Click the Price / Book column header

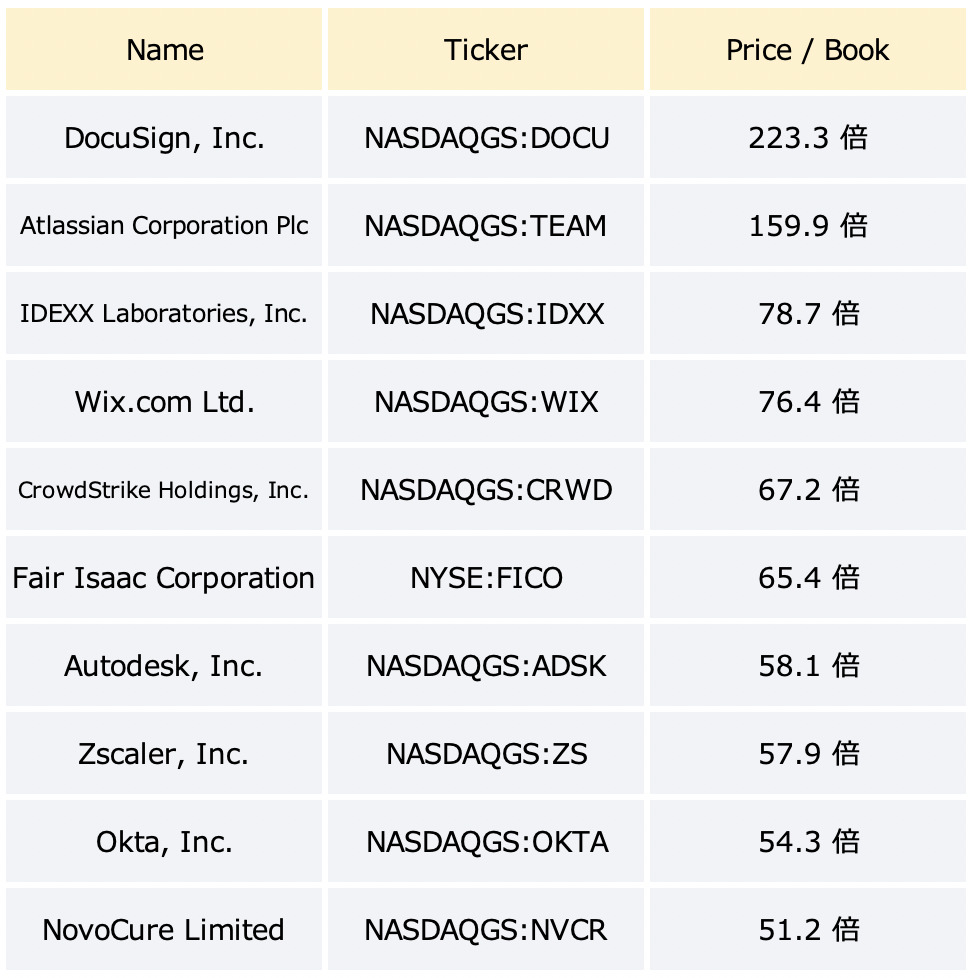pos(808,49)
